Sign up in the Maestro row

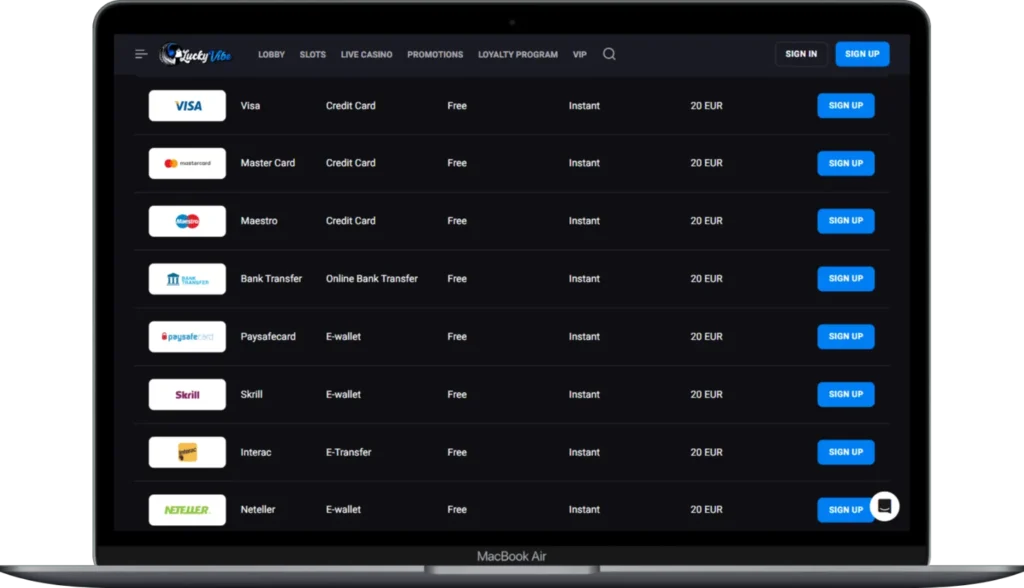click(x=846, y=221)
